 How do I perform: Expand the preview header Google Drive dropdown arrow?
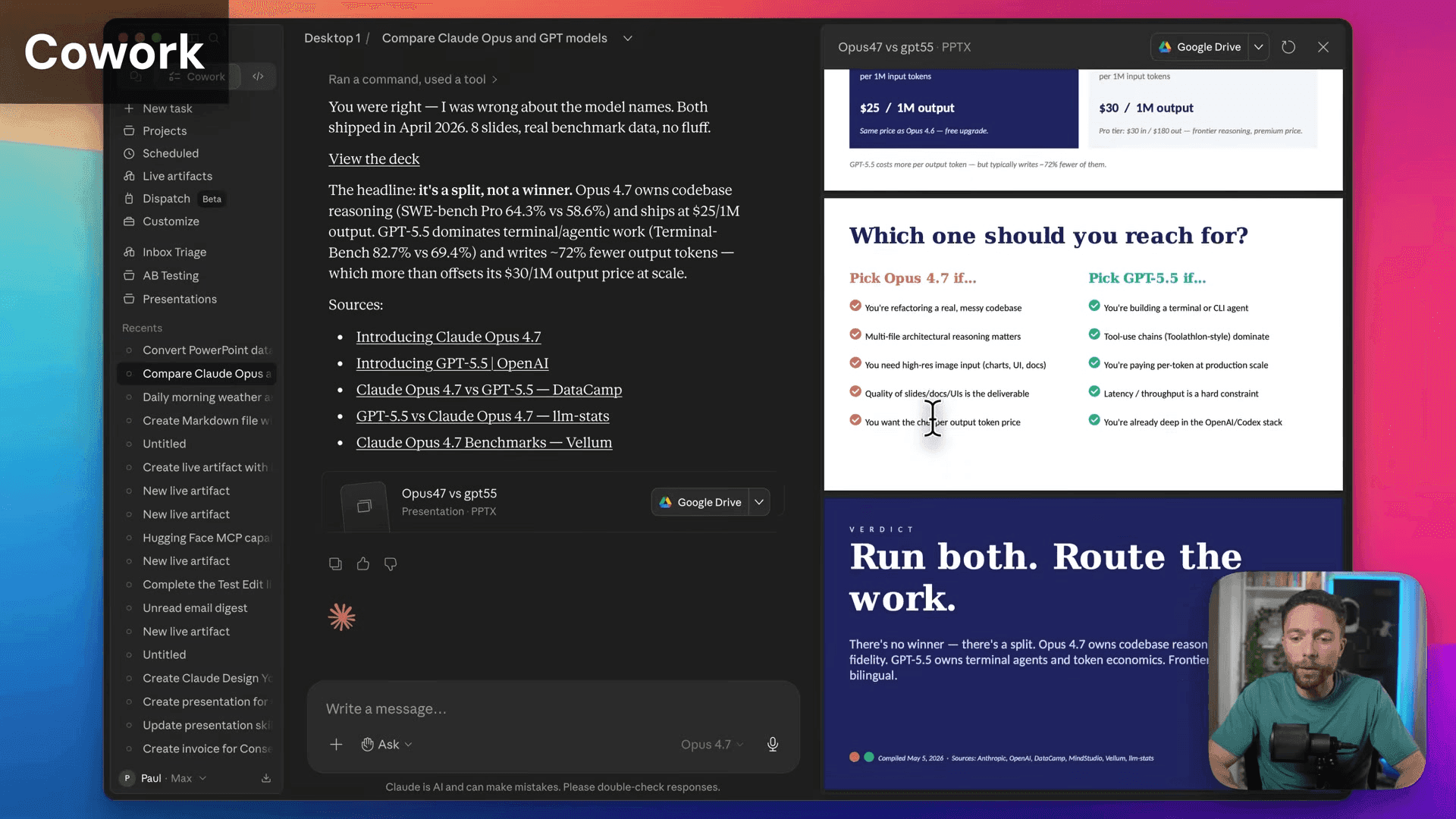pos(1259,47)
